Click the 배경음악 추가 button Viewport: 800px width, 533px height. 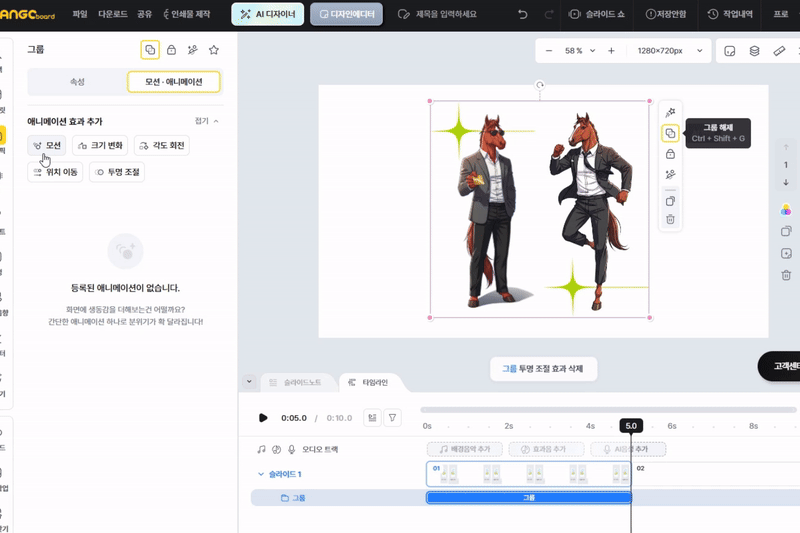465,450
